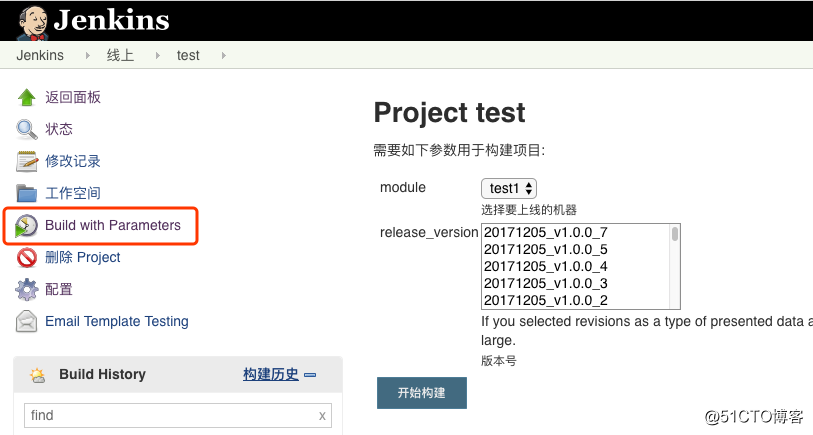Expand the arrow after 线上 breadcrumb

click(x=158, y=55)
